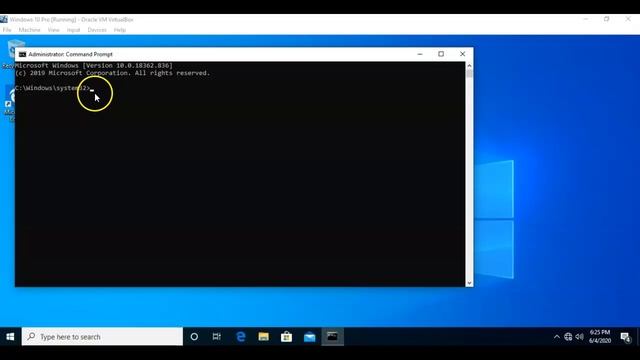Image resolution: width=640 pixels, height=360 pixels.
Task: Launch Microsoft Edge from the taskbar
Action: tap(241, 337)
